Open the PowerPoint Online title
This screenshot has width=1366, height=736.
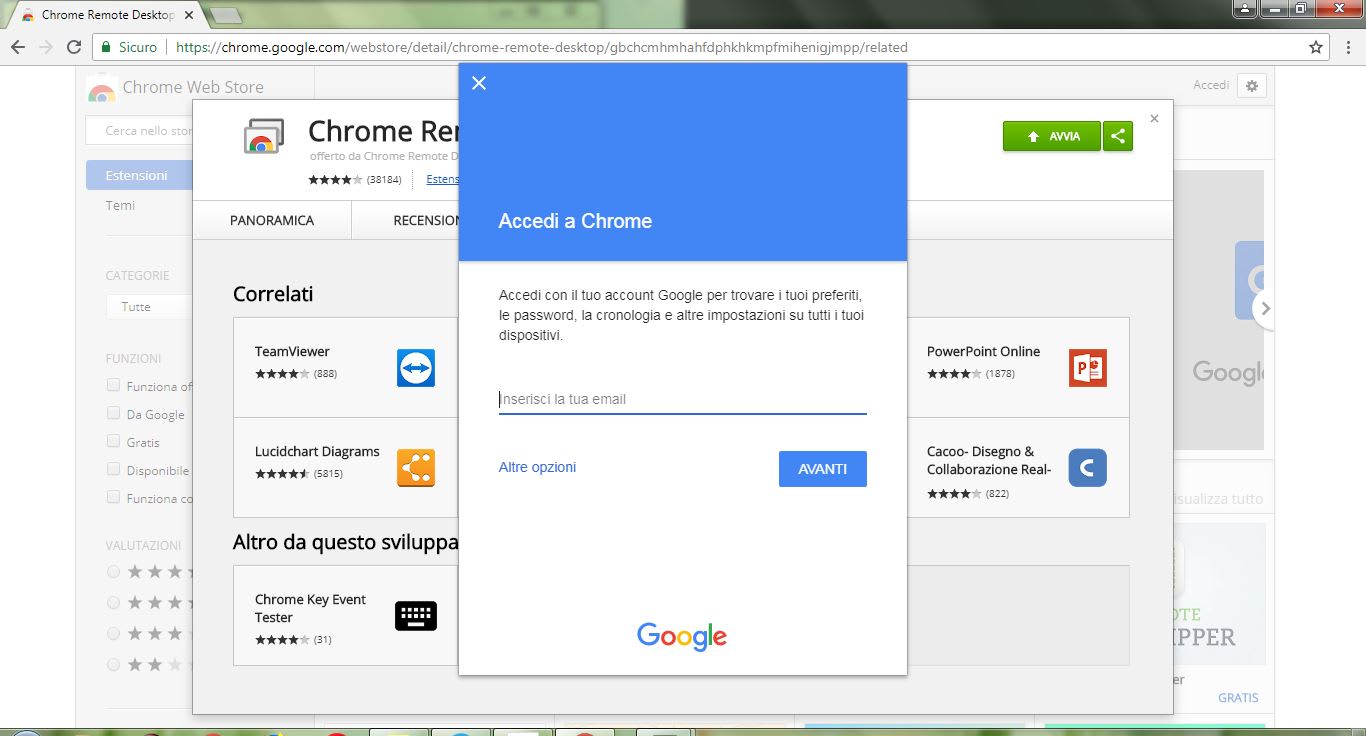pos(983,351)
